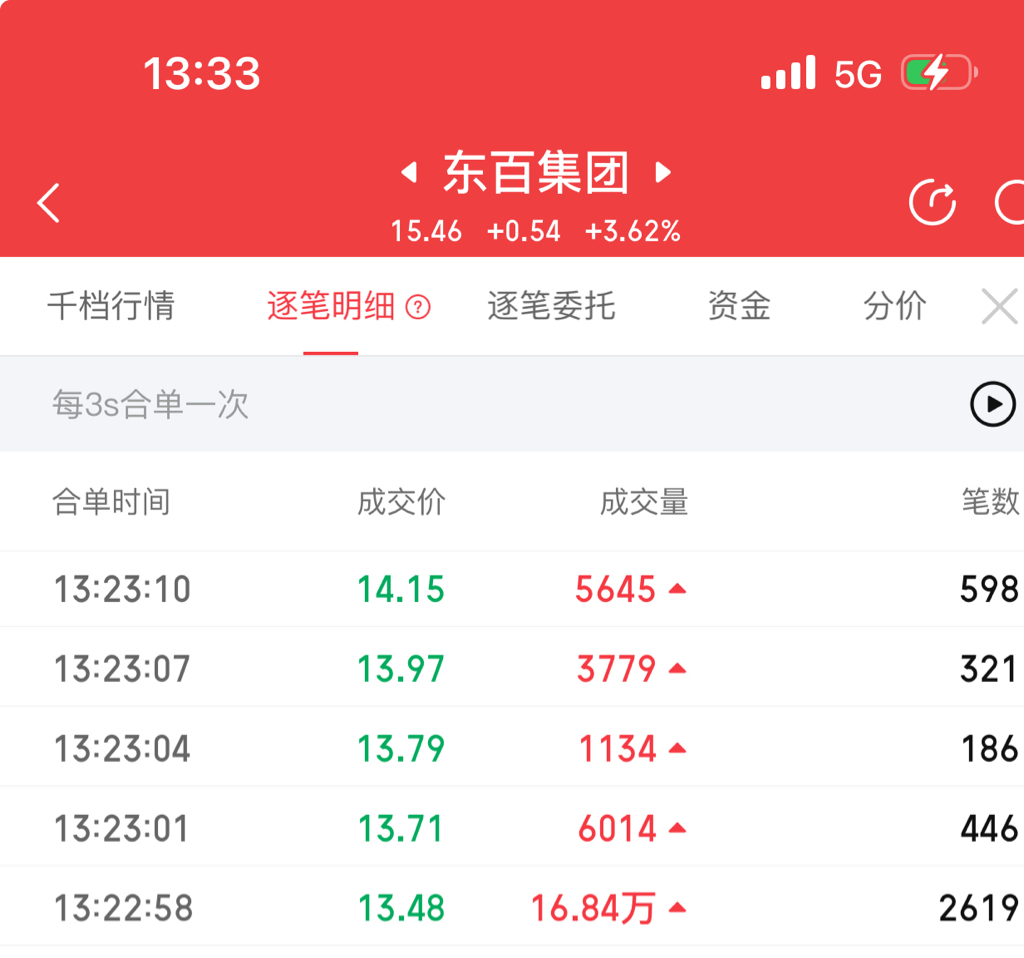Tap the stock title 东百集团
Viewport: 1024px width, 958px height.
coord(536,172)
